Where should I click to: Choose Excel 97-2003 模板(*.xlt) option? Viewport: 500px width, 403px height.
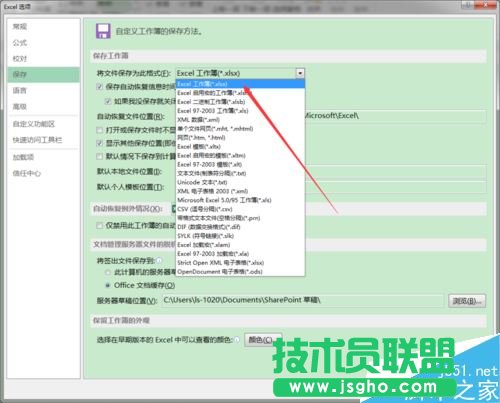[240, 164]
